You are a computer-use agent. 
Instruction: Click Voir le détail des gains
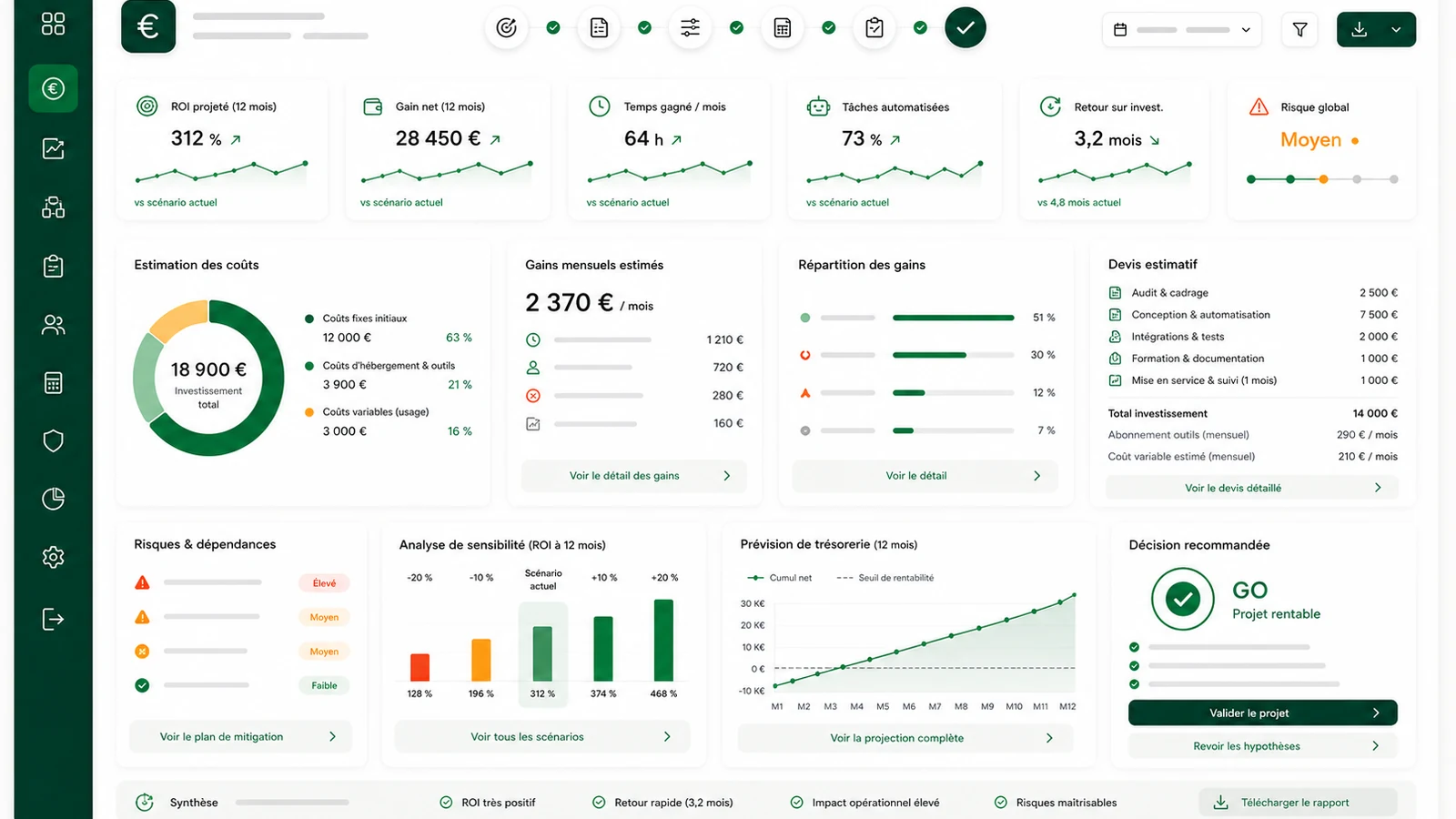[633, 476]
